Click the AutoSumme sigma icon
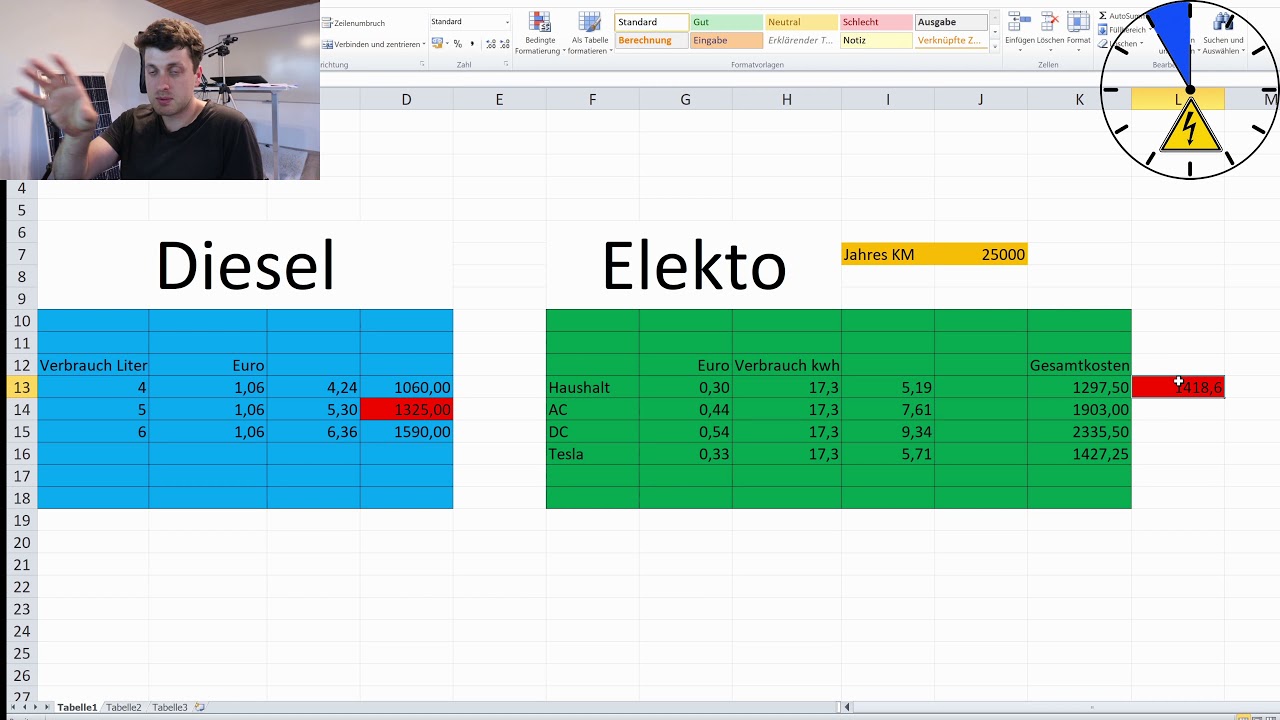Screen dimensions: 1280x720 1103,16
